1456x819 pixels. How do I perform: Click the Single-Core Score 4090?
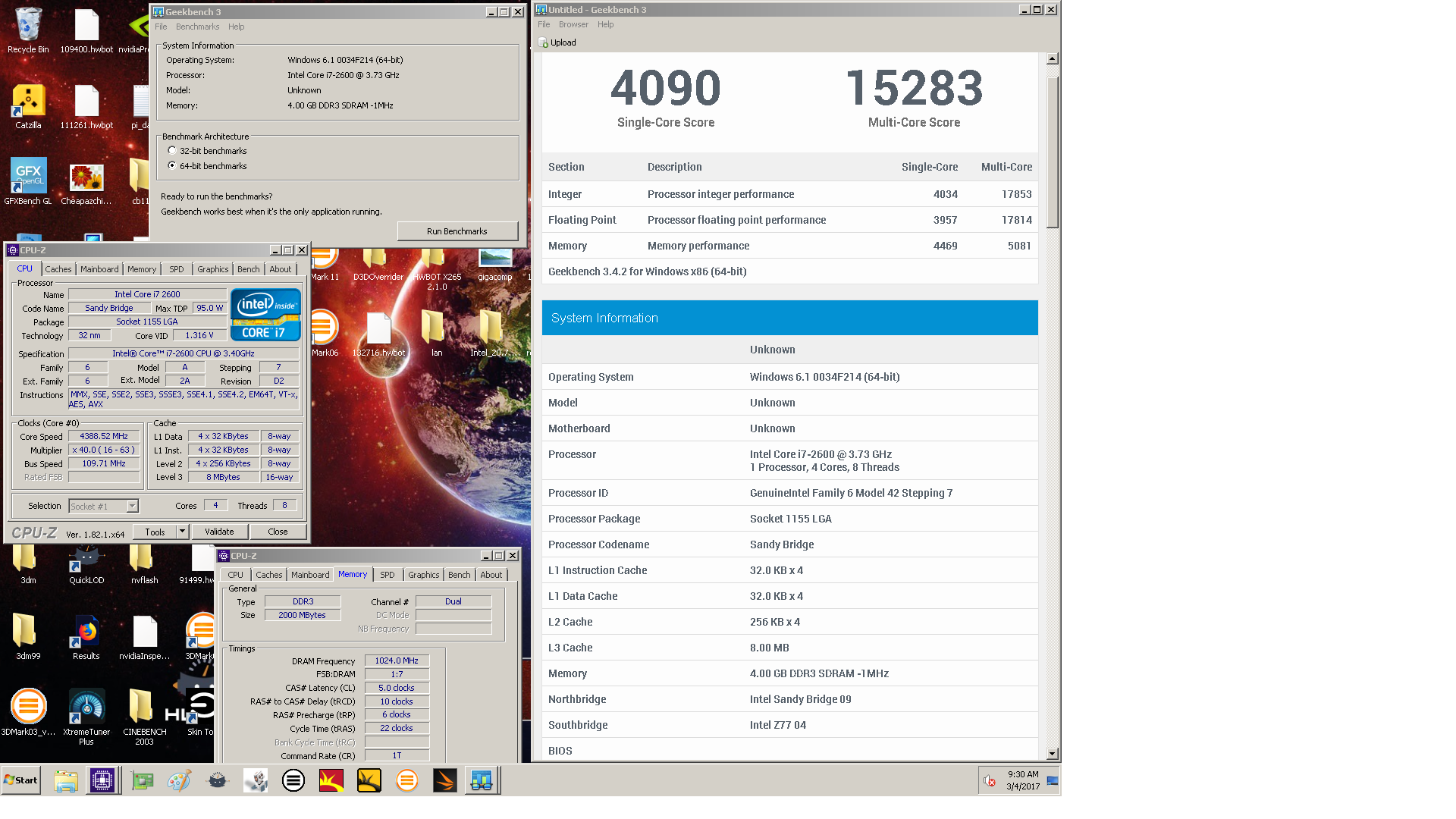(666, 88)
